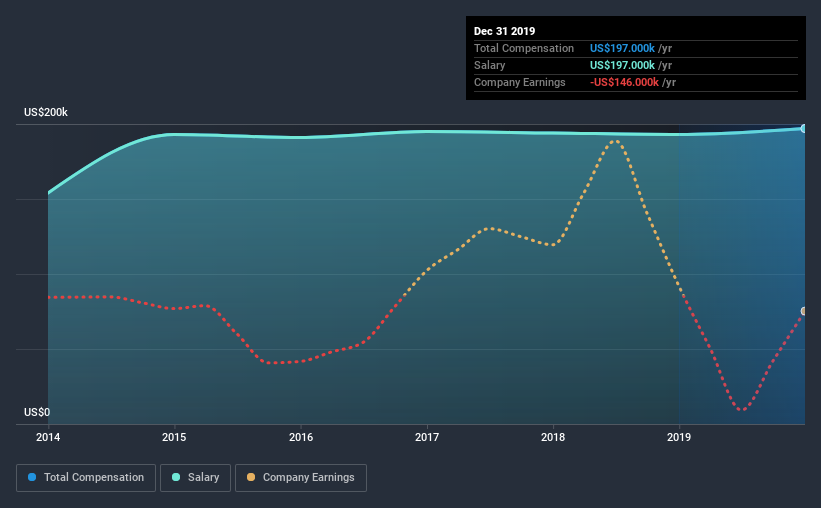The width and height of the screenshot is (821, 508).
Task: Select the salary data point at Dec 2019
Action: point(804,128)
